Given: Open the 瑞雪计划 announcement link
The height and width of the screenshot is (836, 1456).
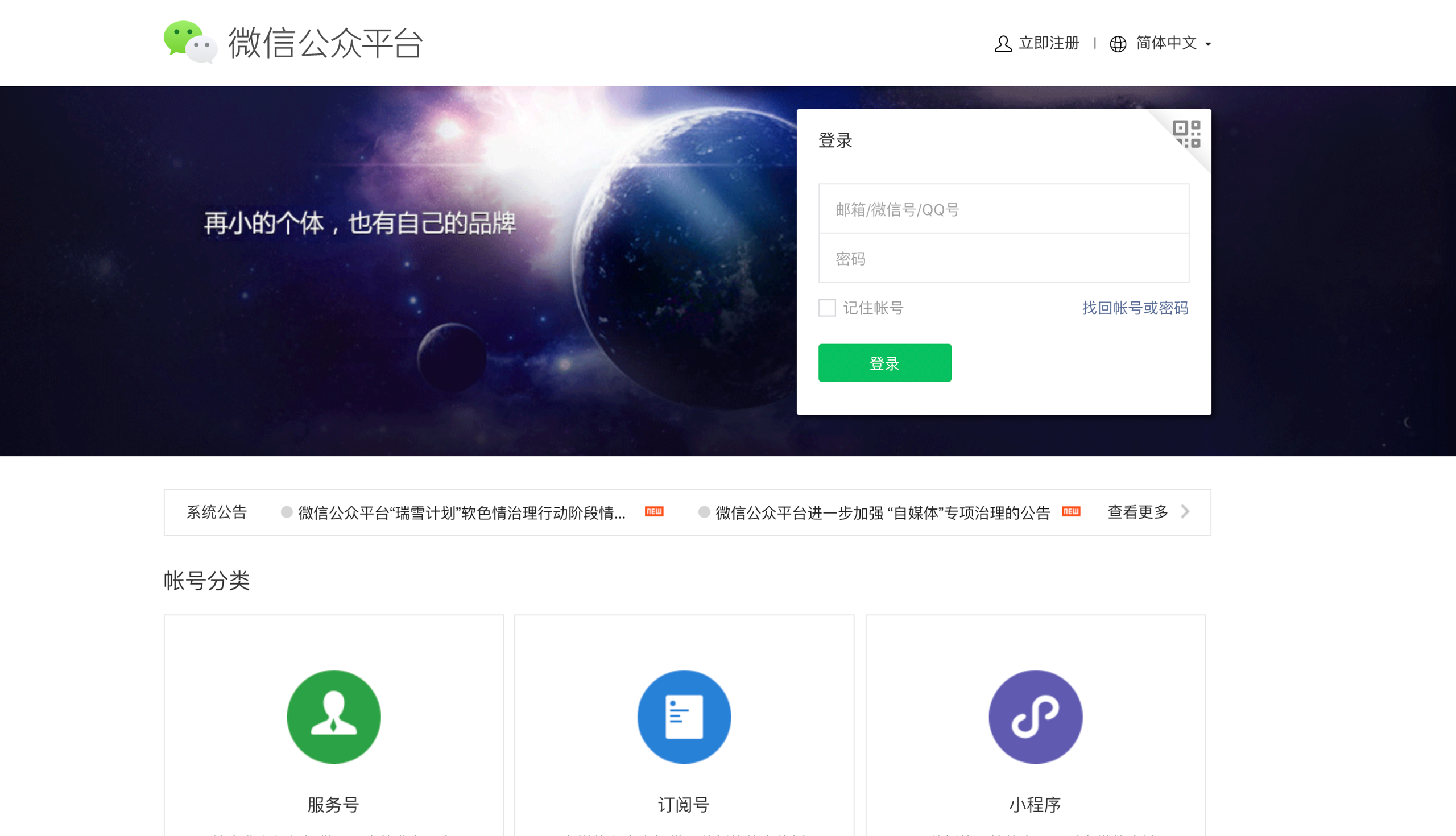Looking at the screenshot, I should (x=462, y=512).
